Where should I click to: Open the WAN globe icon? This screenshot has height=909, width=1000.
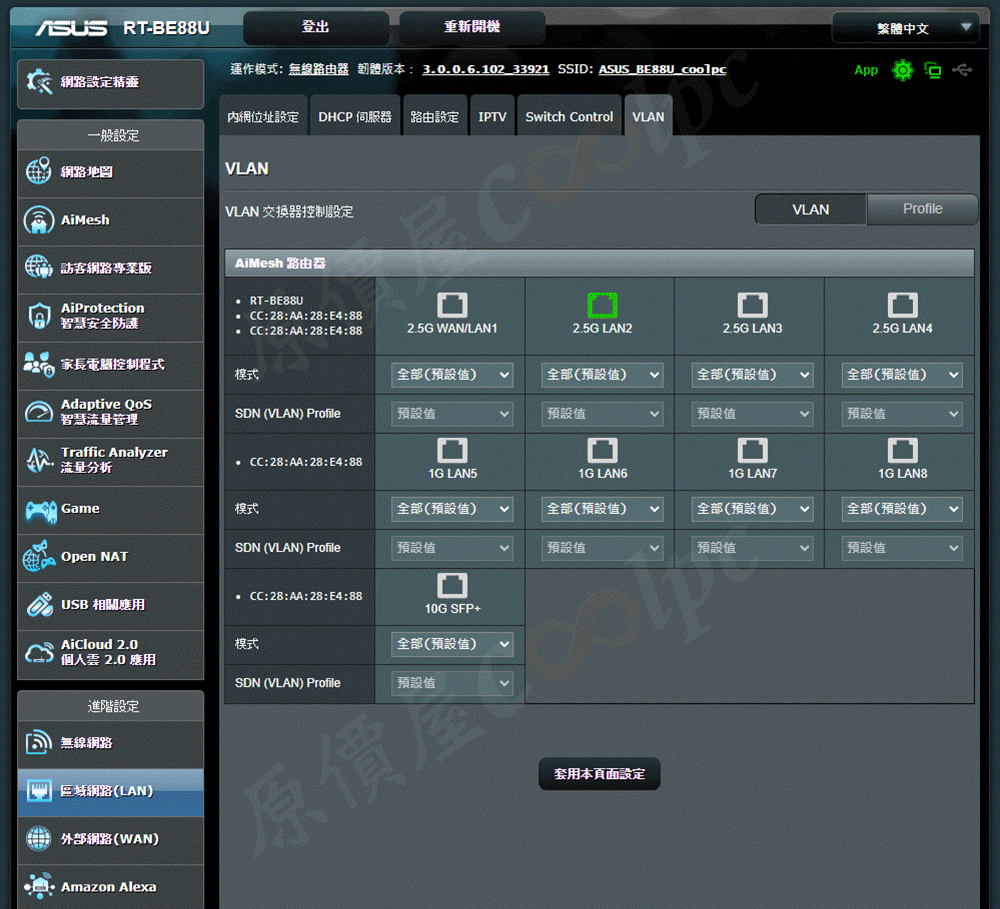click(x=38, y=839)
